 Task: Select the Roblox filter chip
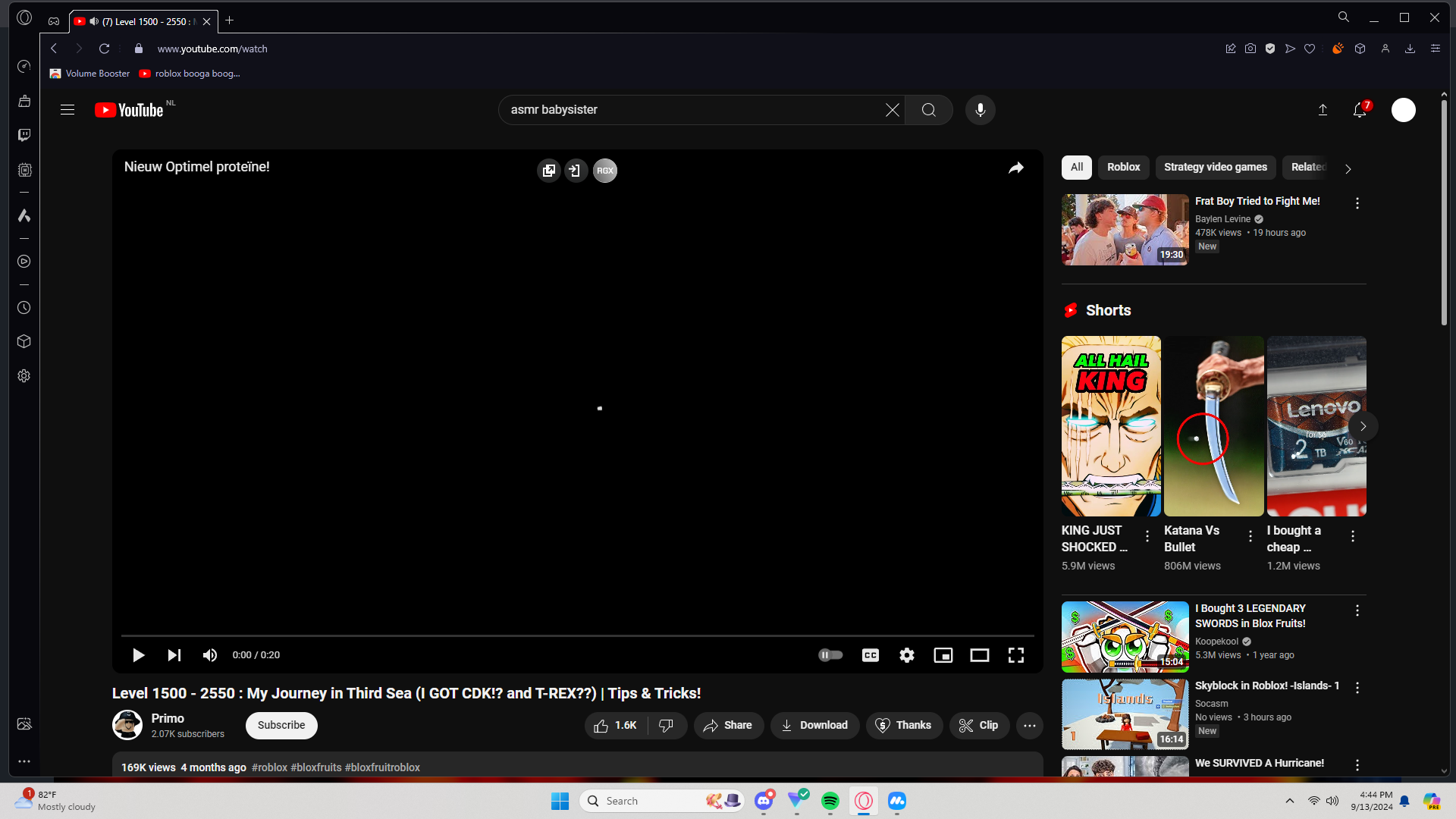click(1124, 168)
